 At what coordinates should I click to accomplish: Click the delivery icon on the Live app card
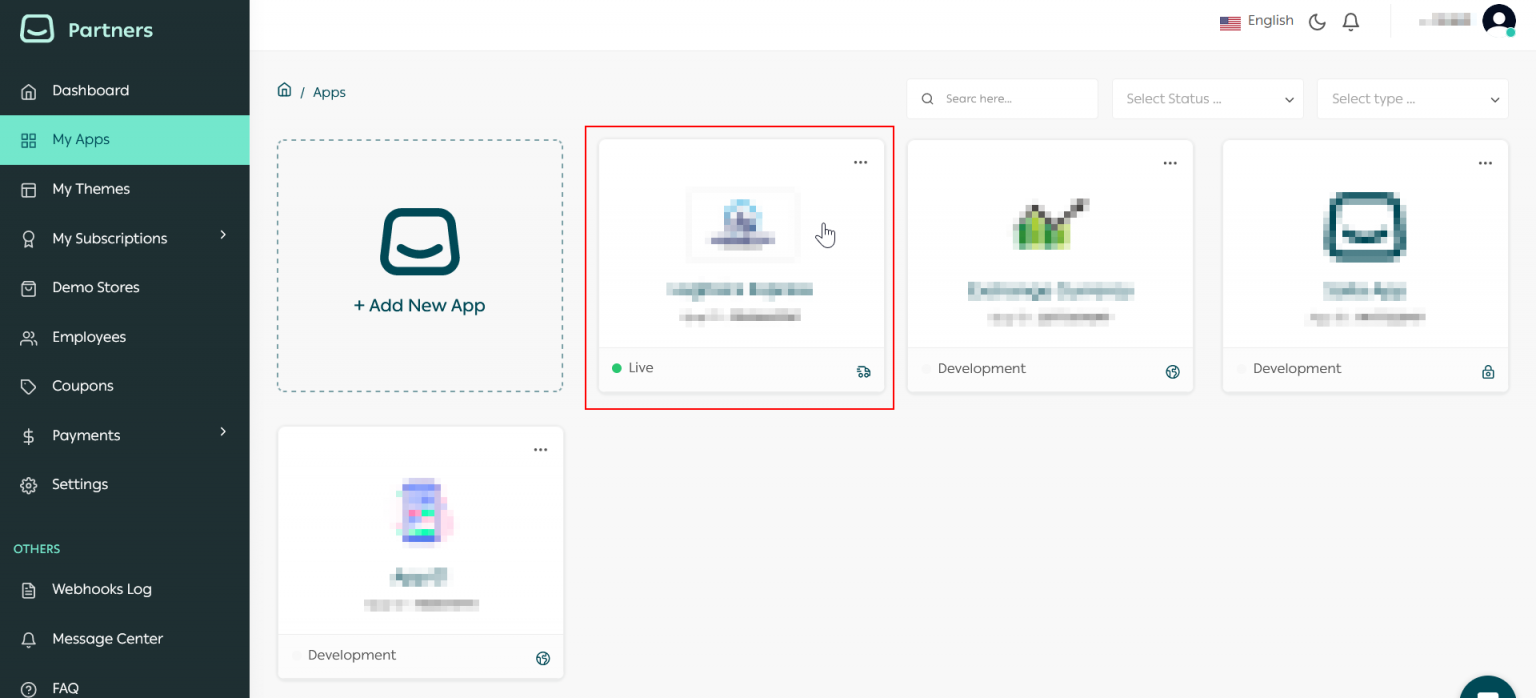point(863,371)
